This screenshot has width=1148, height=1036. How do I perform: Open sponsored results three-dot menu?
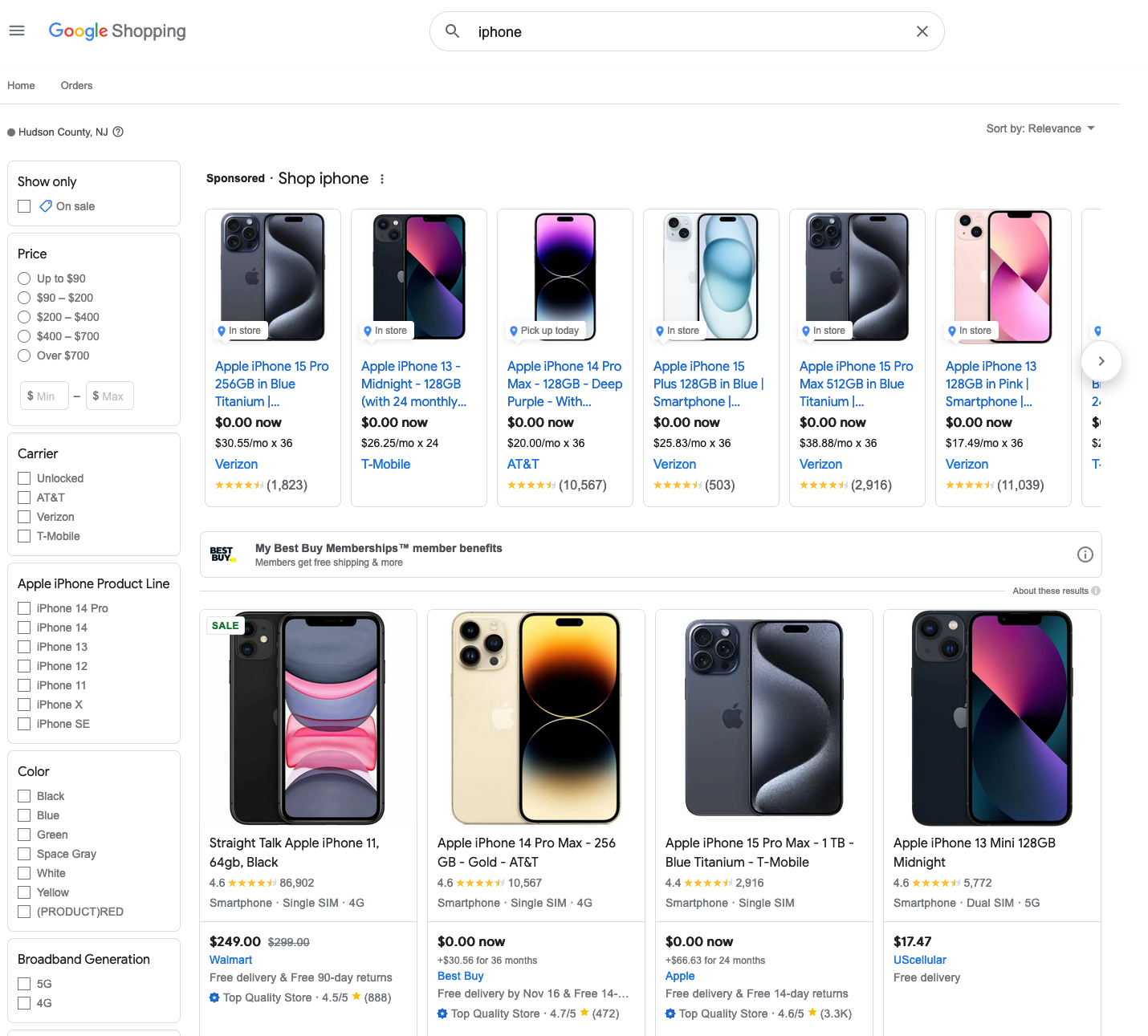tap(382, 179)
